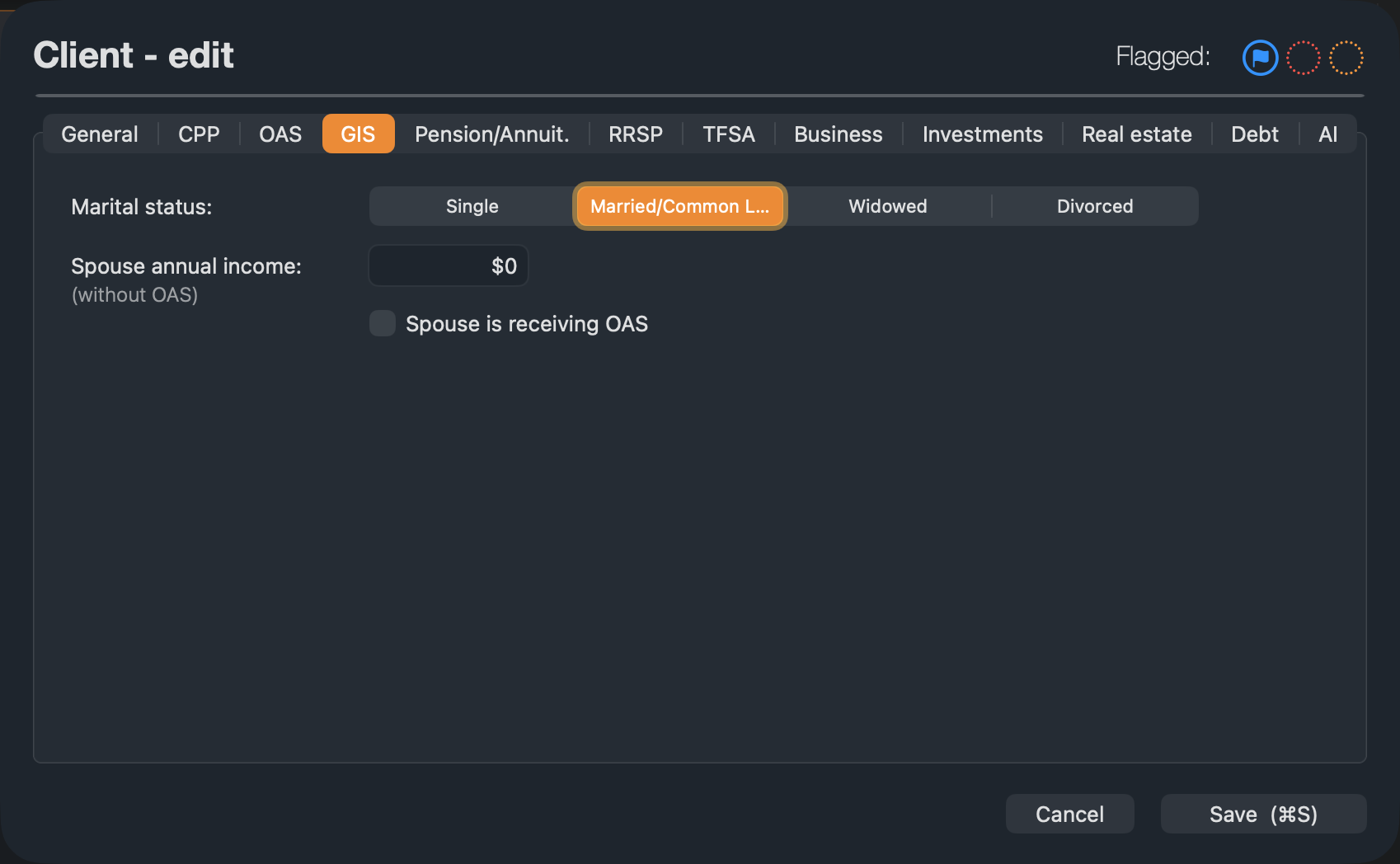Viewport: 1400px width, 864px height.
Task: Select Widowed marital status
Action: click(888, 206)
